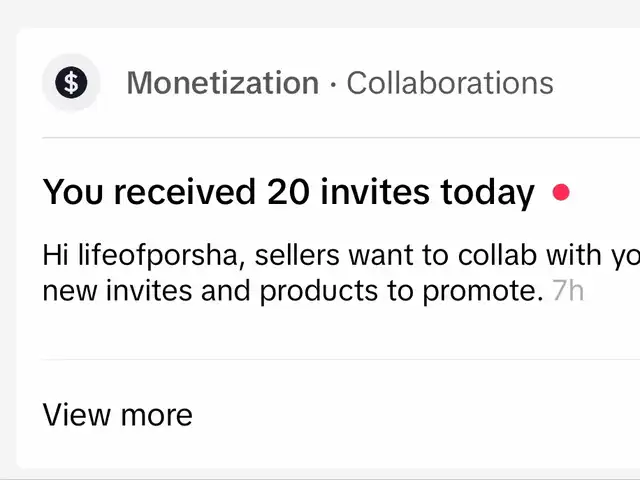Viewport: 640px width, 480px height.
Task: Click the gray background above the notification card
Action: click(320, 13)
